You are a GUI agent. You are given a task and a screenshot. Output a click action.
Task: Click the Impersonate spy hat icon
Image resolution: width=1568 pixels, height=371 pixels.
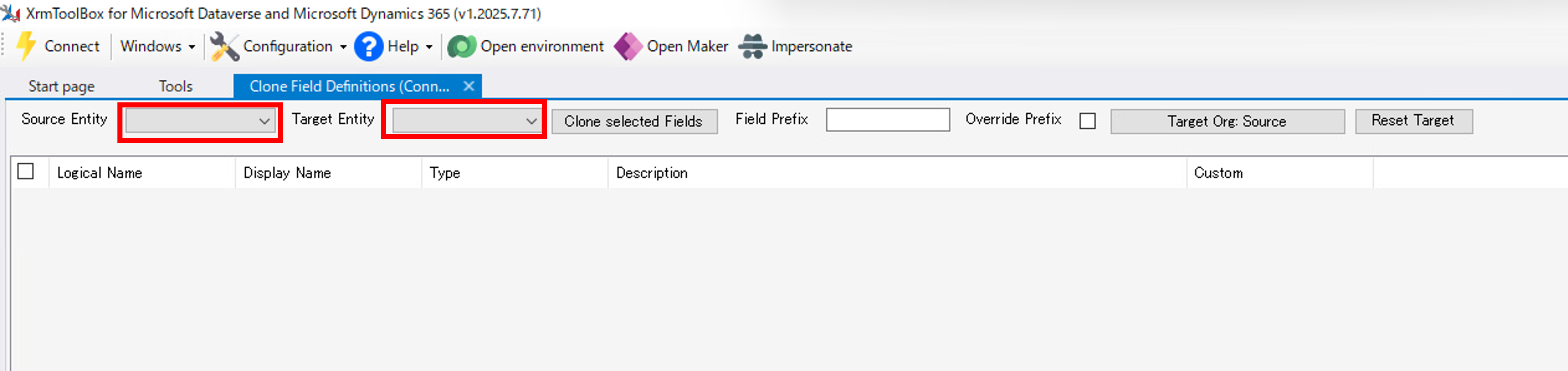click(x=752, y=46)
